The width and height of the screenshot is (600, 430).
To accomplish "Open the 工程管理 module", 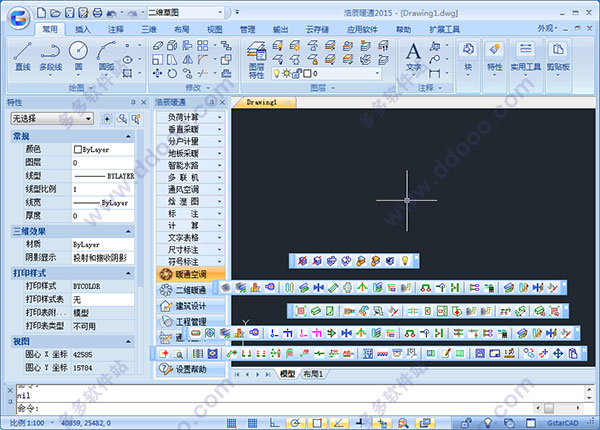I will (191, 322).
